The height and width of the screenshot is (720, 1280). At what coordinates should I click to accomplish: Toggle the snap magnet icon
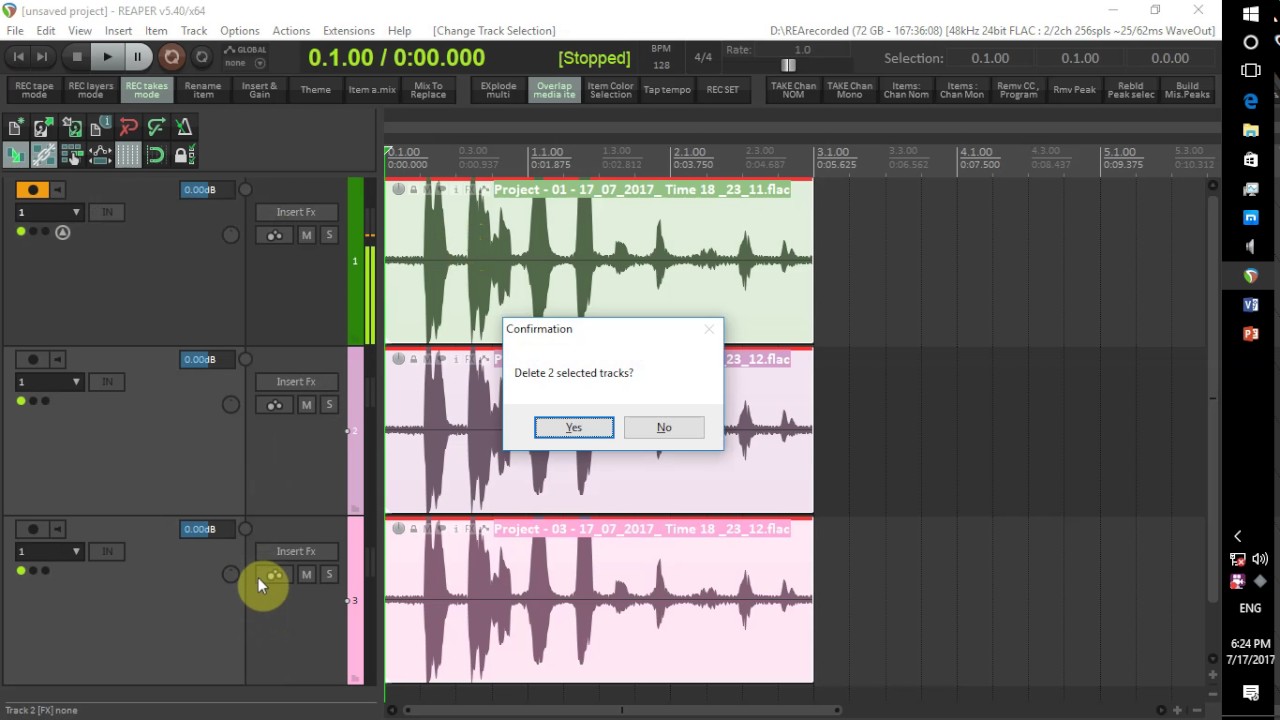pos(156,155)
